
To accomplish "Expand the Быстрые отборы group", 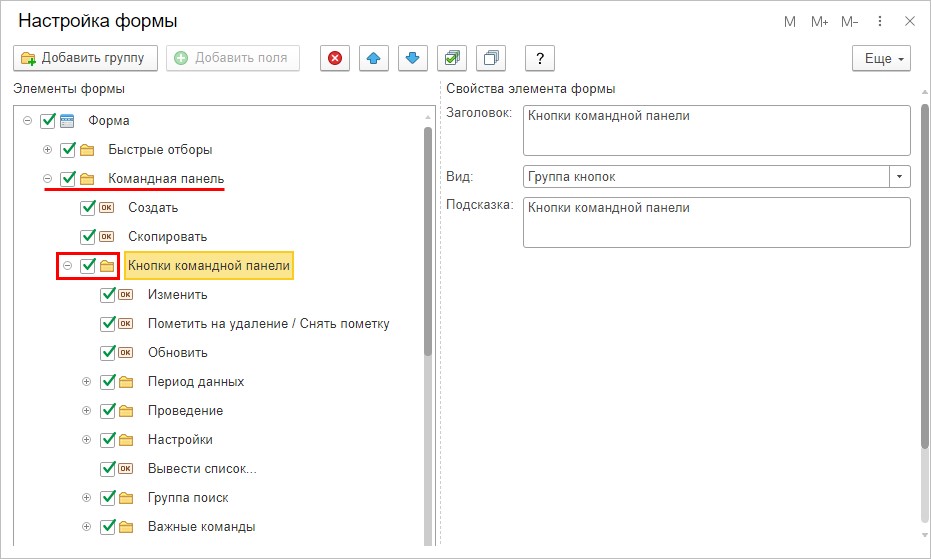I will pos(47,150).
